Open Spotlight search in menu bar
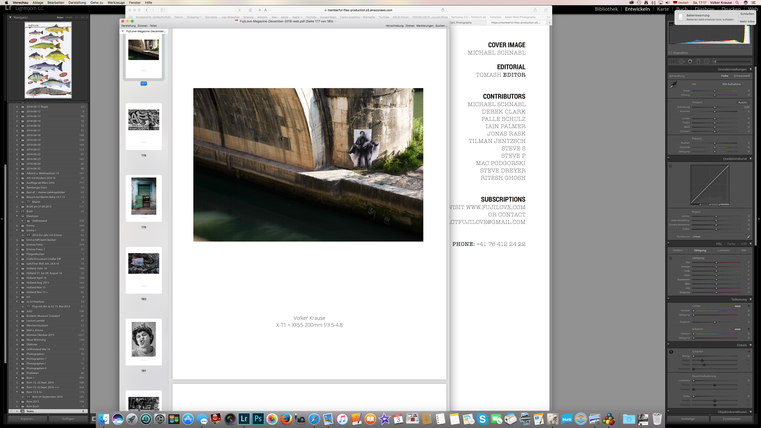This screenshot has width=761, height=428. [x=737, y=2]
